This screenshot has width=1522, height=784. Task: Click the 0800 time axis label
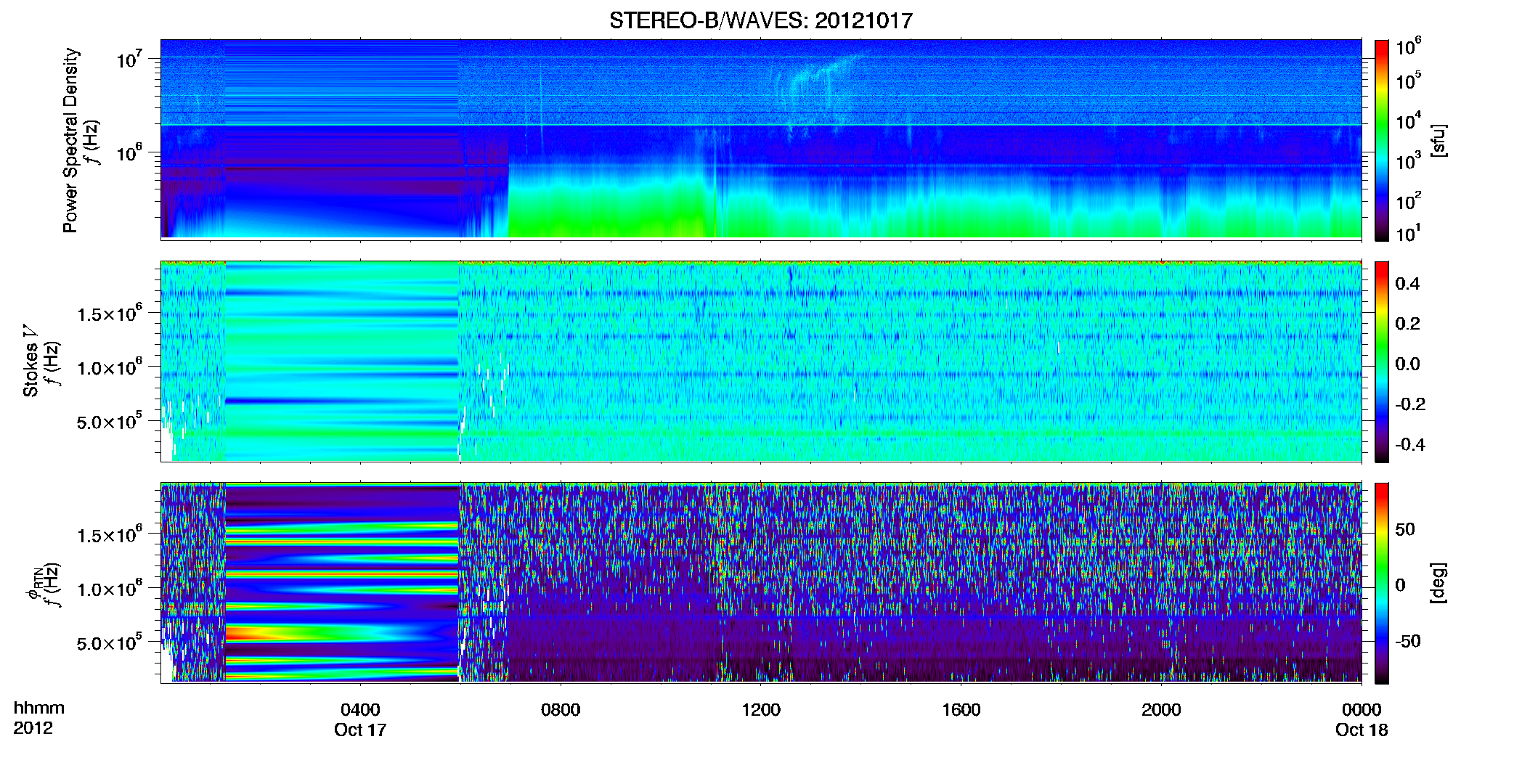coord(561,709)
